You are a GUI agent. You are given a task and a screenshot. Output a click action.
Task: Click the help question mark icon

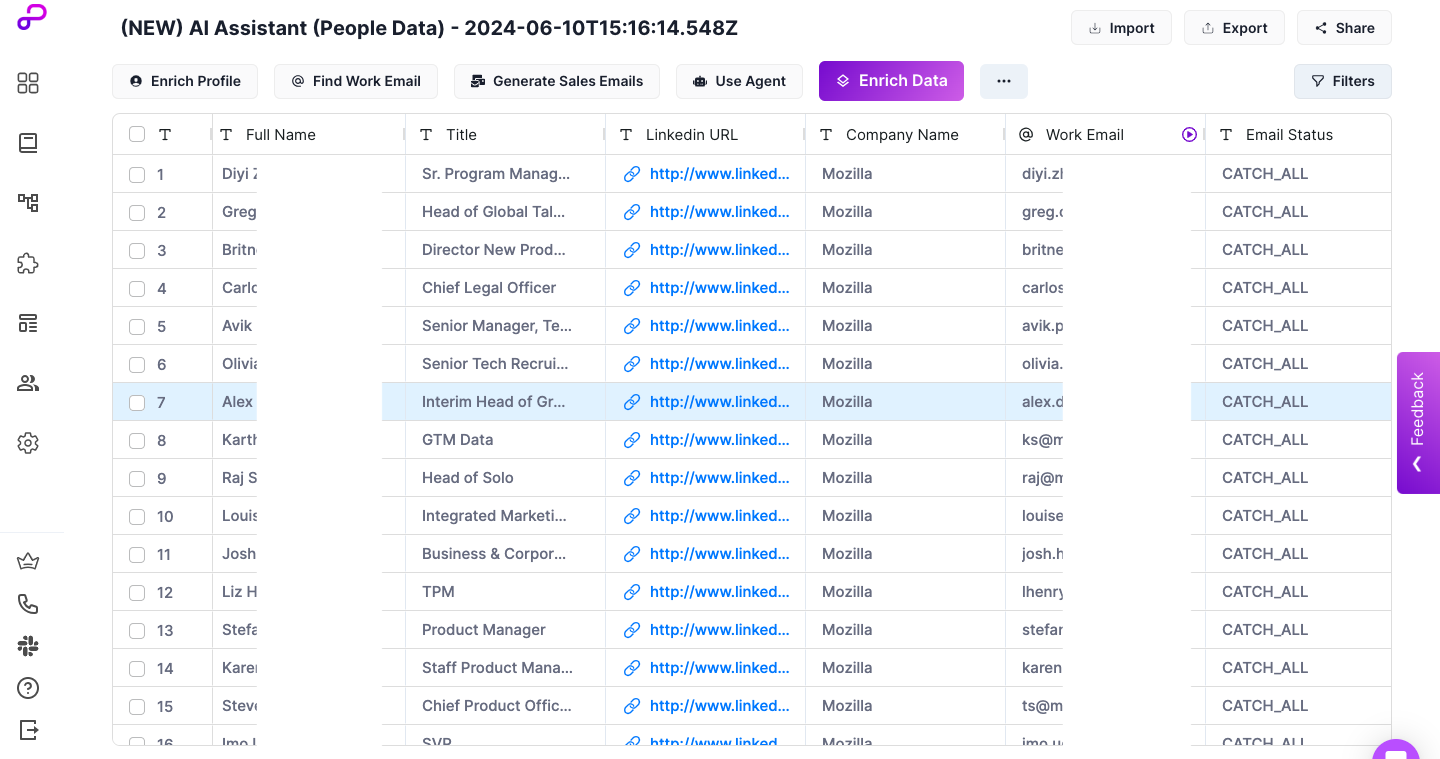click(28, 688)
